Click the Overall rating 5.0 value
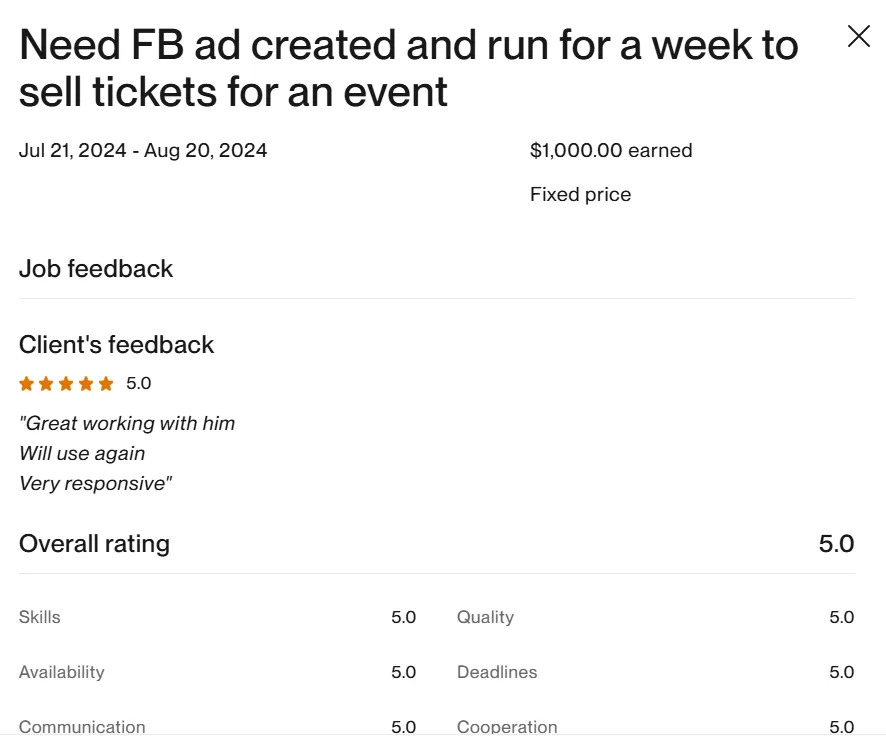 [x=836, y=544]
